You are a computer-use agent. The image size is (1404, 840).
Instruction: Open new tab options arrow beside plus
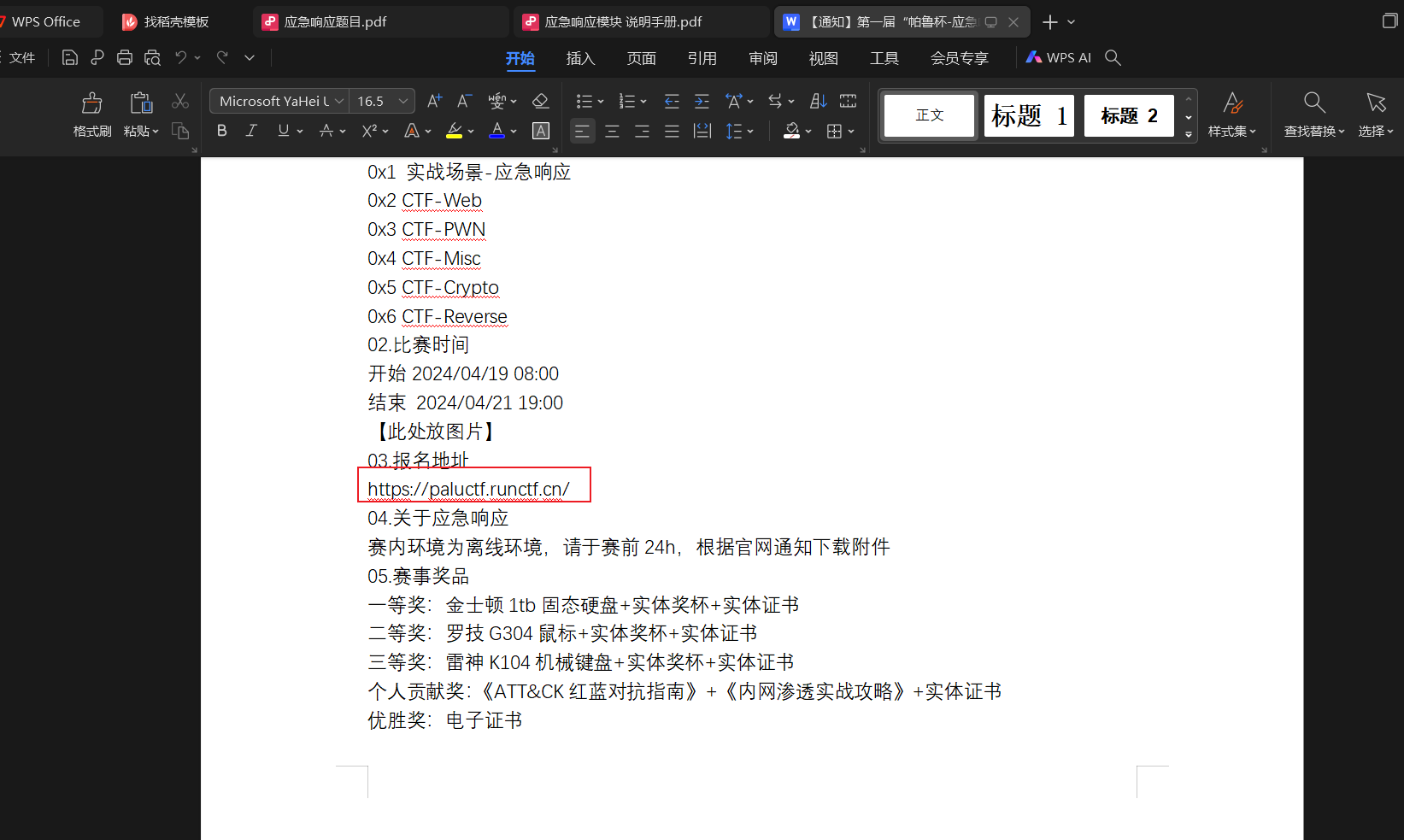[1072, 22]
